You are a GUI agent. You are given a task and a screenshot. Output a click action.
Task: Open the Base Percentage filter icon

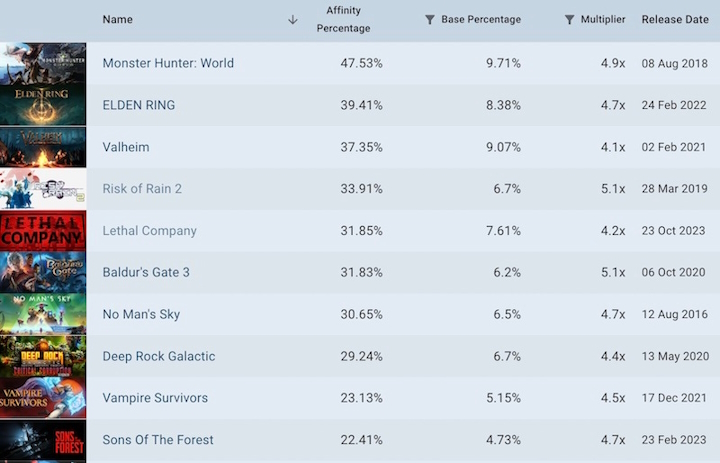point(430,20)
